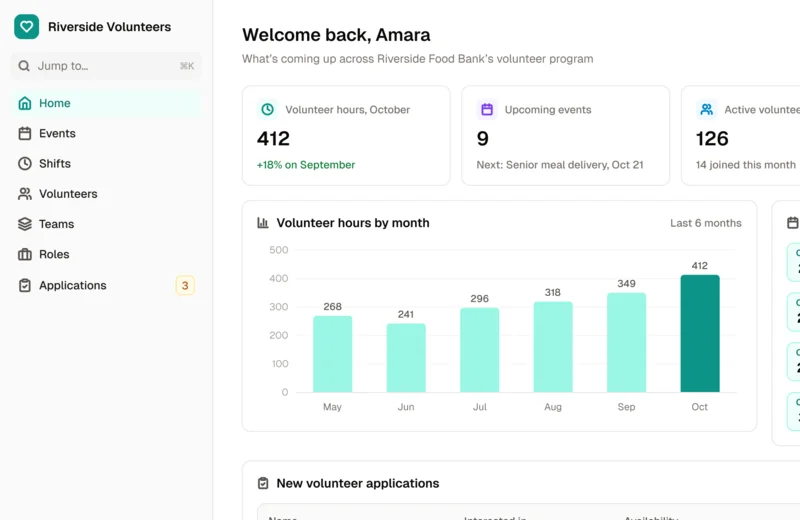Click '+18% on September' text
The width and height of the screenshot is (800, 520).
point(306,165)
